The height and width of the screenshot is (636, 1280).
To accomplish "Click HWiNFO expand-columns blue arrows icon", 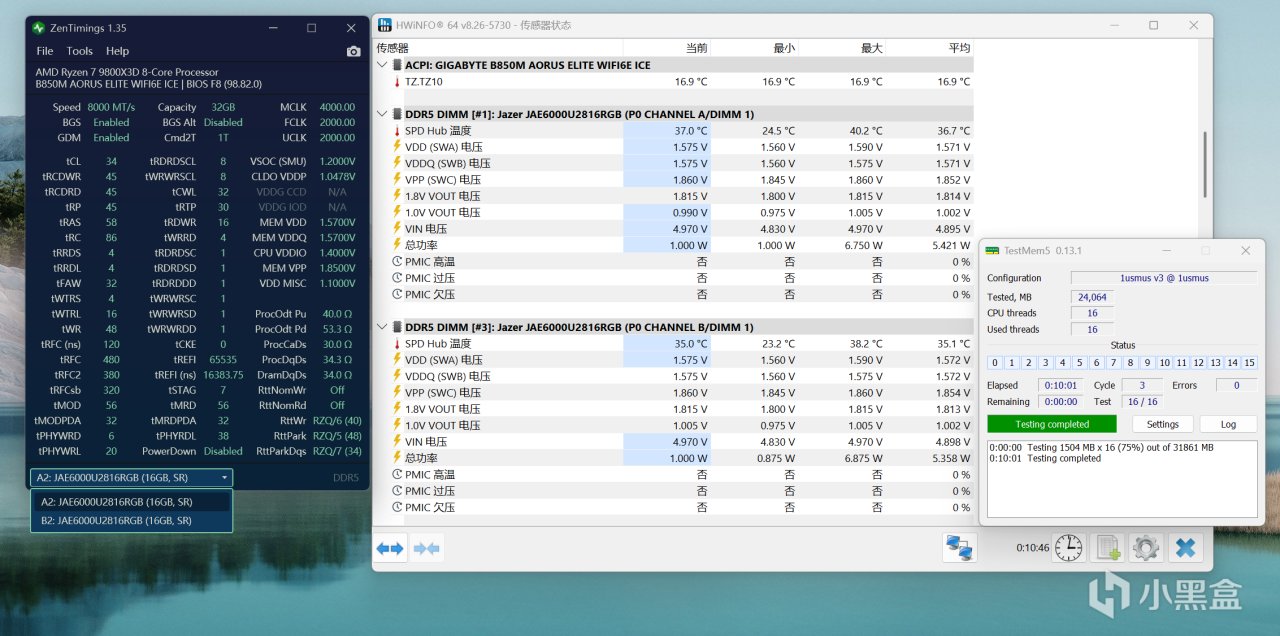I will coord(390,548).
